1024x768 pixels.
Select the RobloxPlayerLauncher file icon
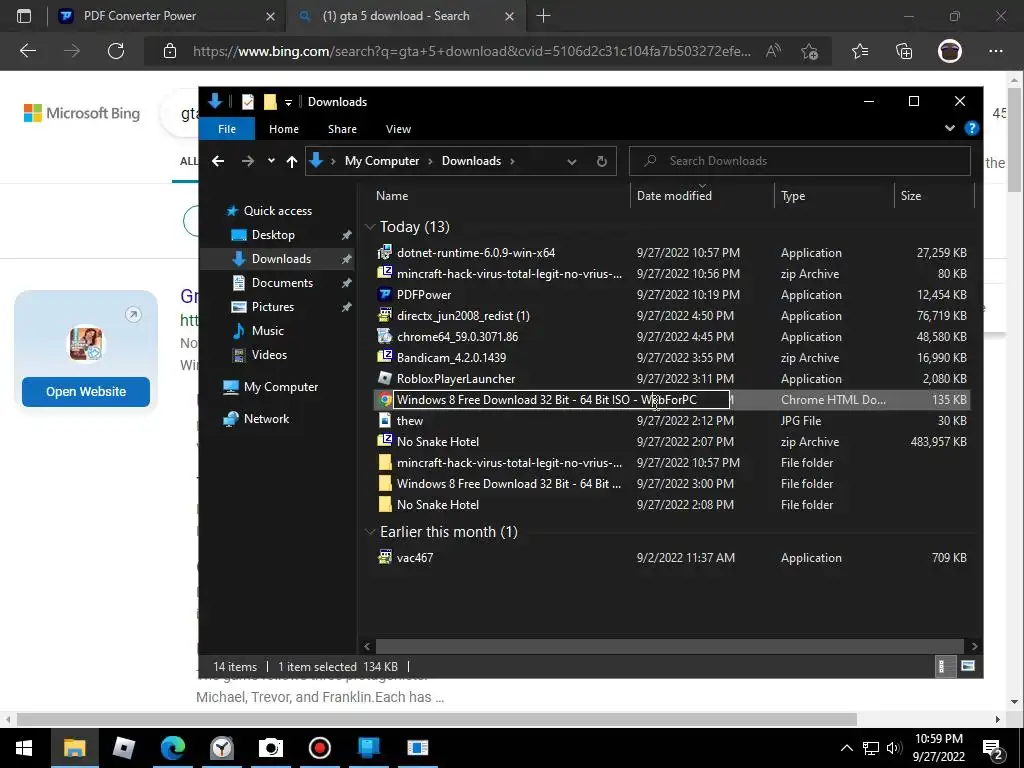(x=385, y=378)
